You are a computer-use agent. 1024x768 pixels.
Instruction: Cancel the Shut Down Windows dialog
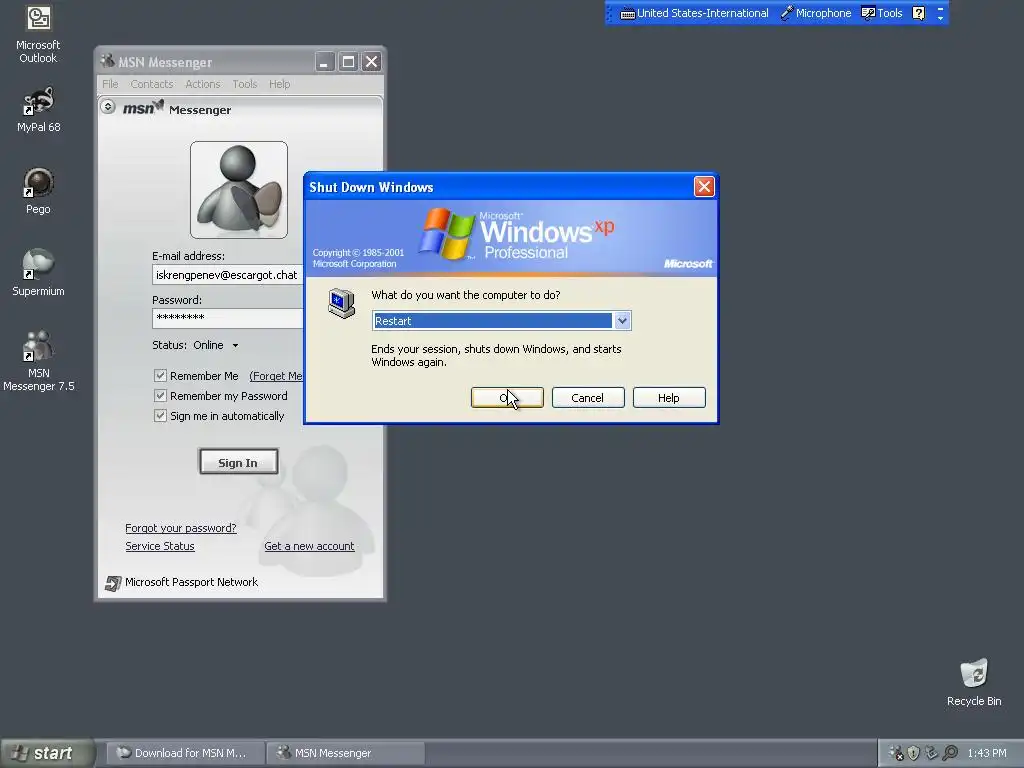tap(588, 398)
